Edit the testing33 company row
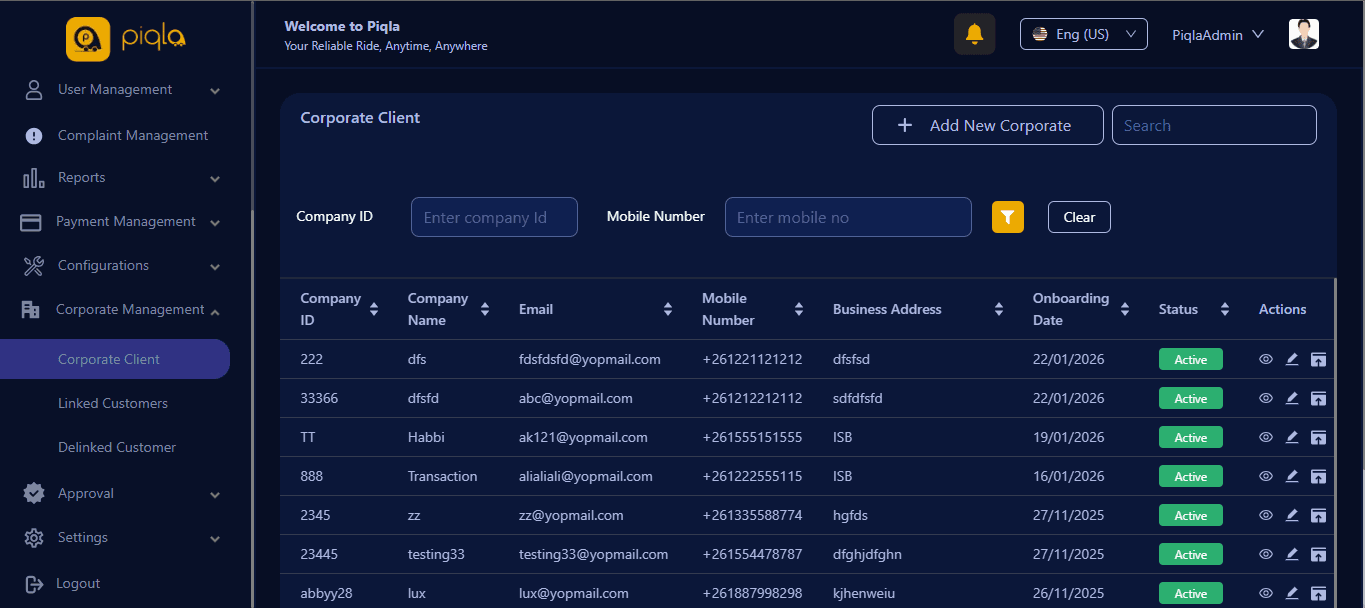1365x608 pixels. pos(1292,554)
